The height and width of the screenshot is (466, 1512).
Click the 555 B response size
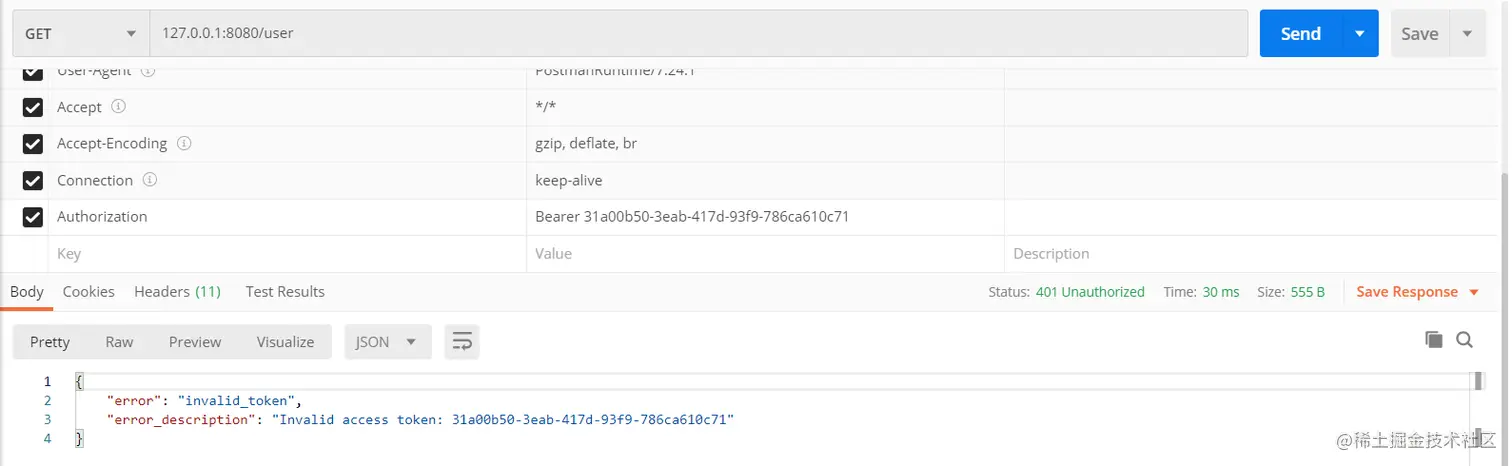pos(1307,292)
